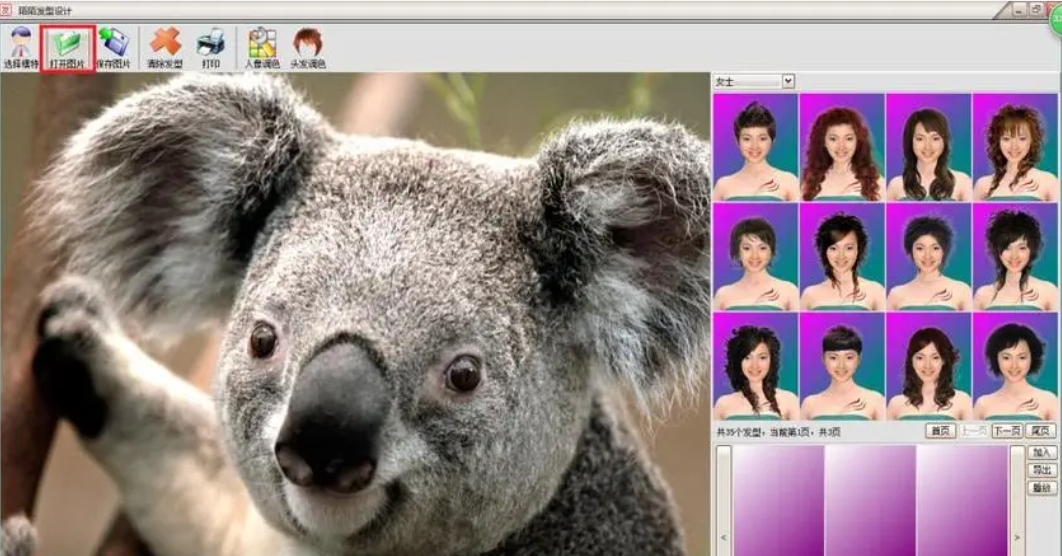Image resolution: width=1062 pixels, height=556 pixels.
Task: Click the middle purple tray slot
Action: [x=870, y=500]
